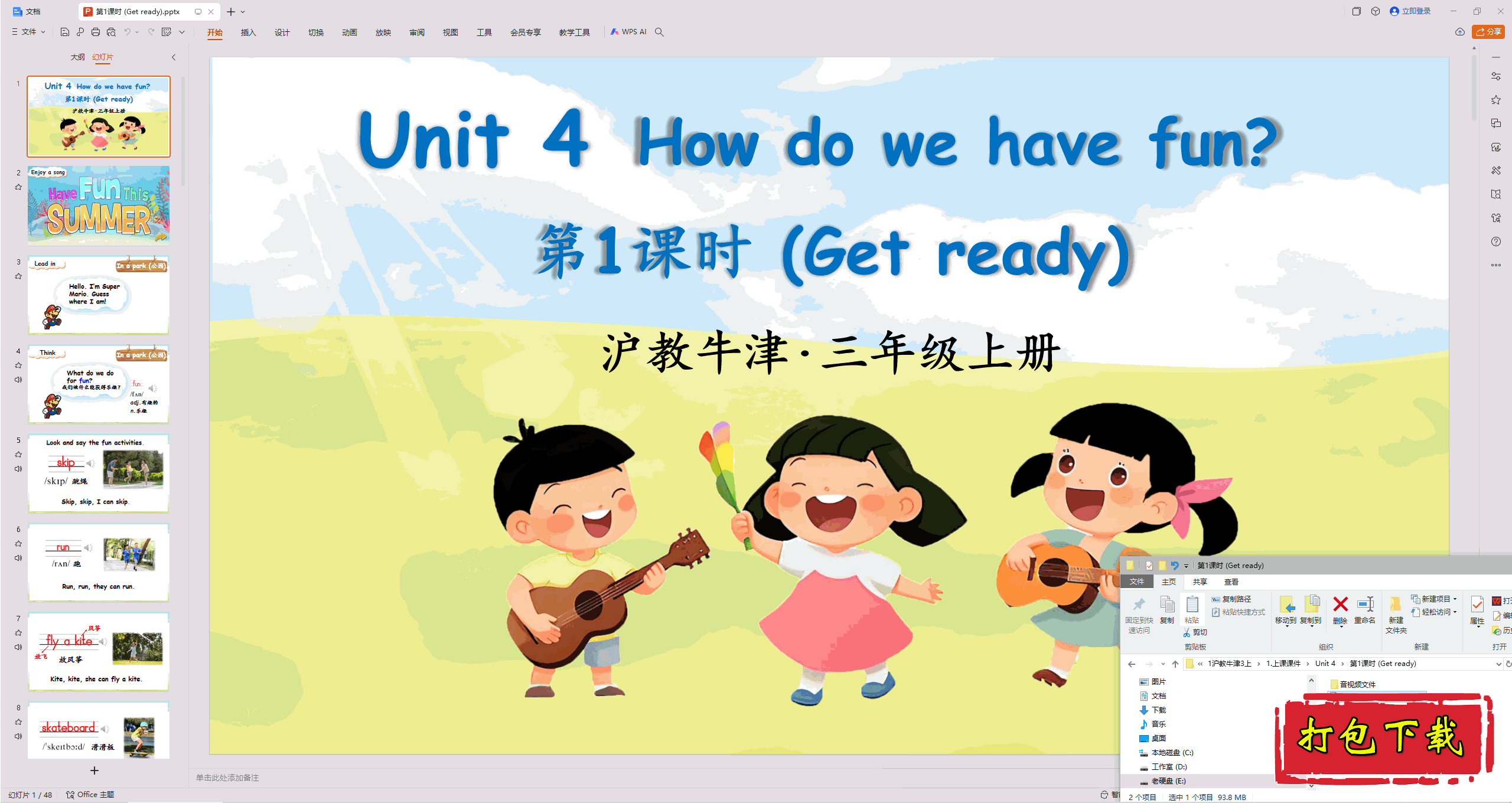Image resolution: width=1512 pixels, height=803 pixels.
Task: Open the WPS AI assistant
Action: point(628,32)
